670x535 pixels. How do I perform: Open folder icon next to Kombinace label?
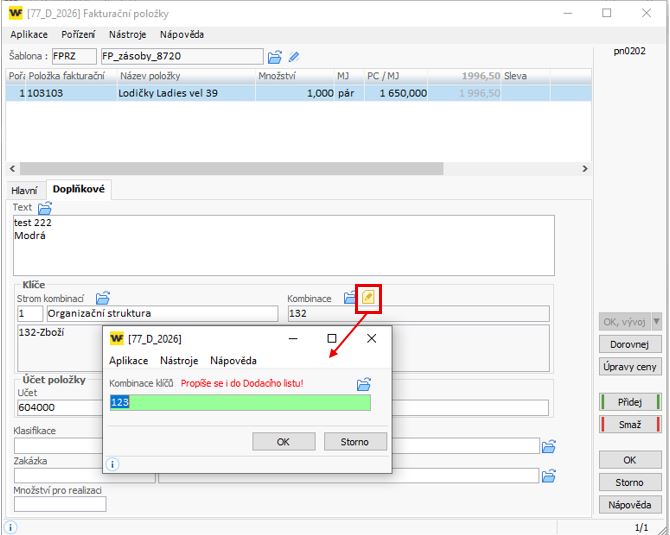(350, 298)
